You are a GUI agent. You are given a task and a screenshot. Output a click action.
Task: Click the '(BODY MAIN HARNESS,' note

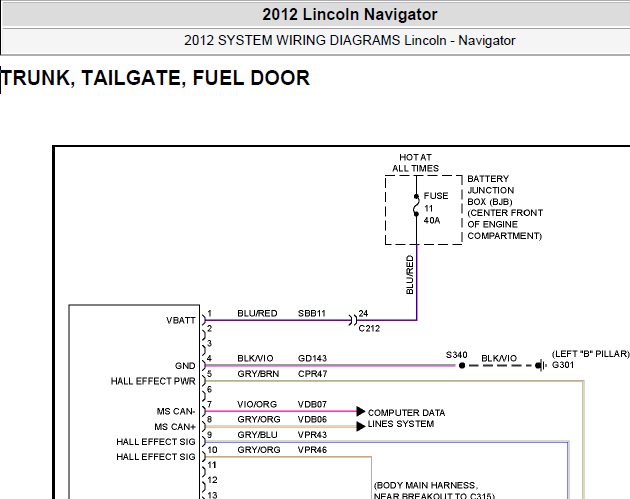(x=426, y=485)
